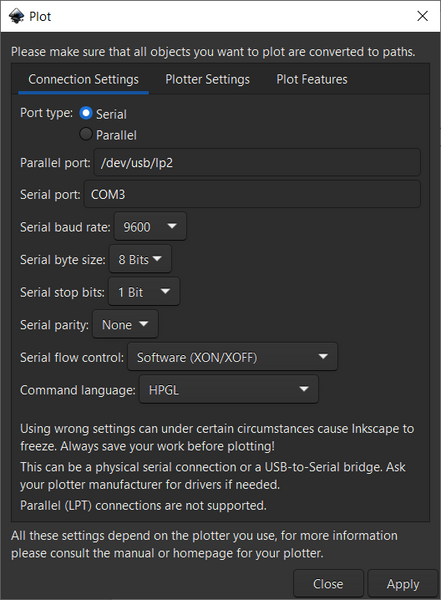Screen dimensions: 441x600
Task: Click the Close button
Action: pyautogui.click(x=328, y=584)
